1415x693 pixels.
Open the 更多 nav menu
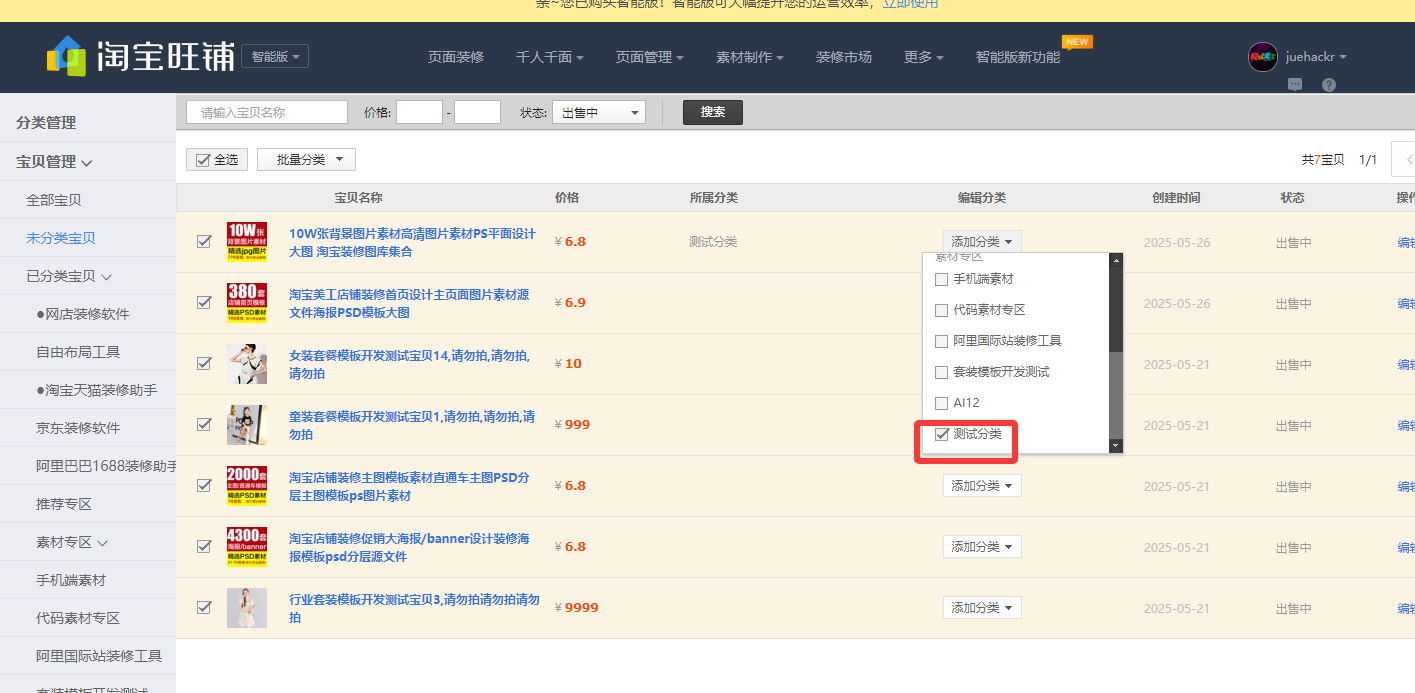pyautogui.click(x=924, y=57)
